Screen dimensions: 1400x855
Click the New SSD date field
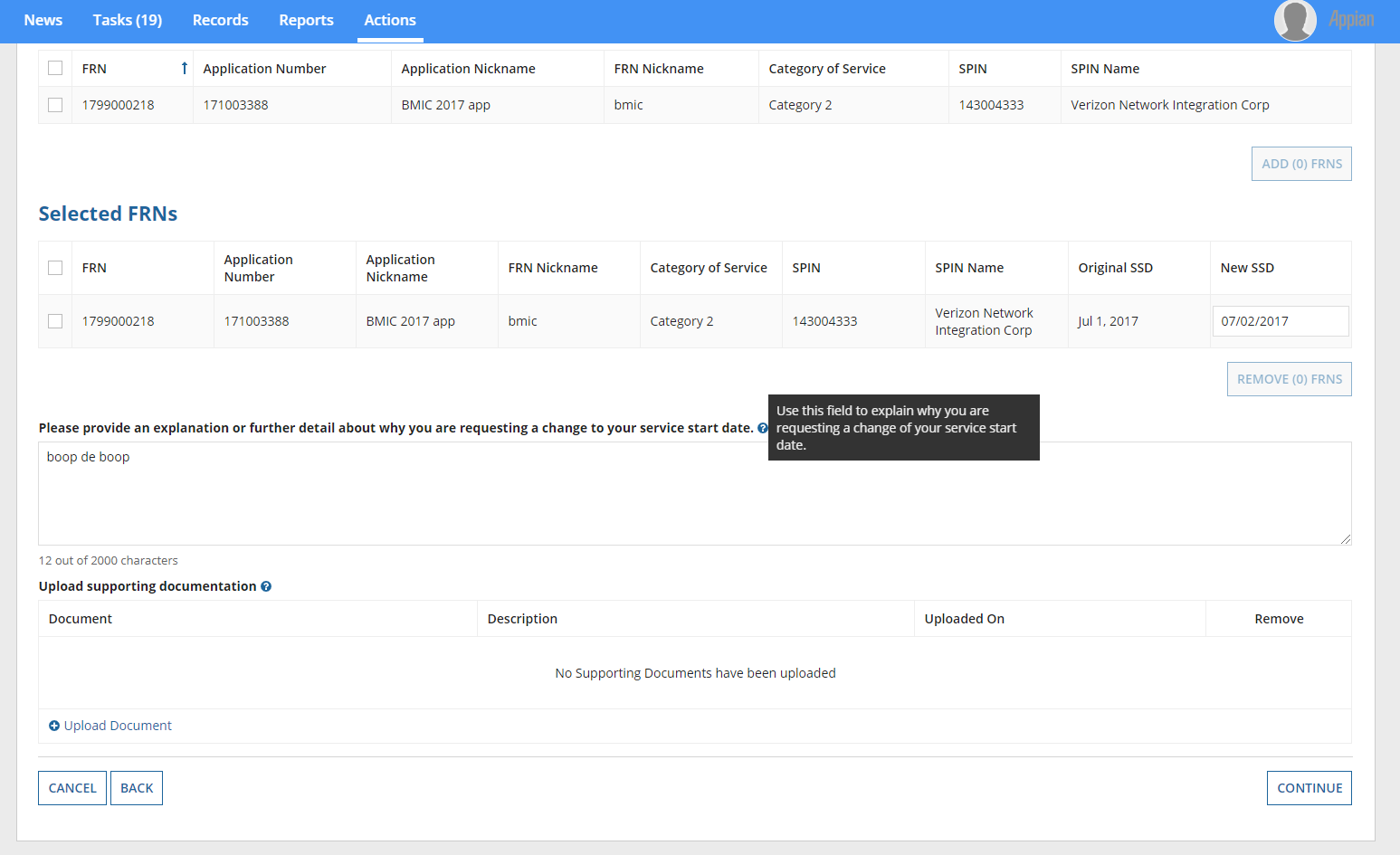pyautogui.click(x=1280, y=321)
